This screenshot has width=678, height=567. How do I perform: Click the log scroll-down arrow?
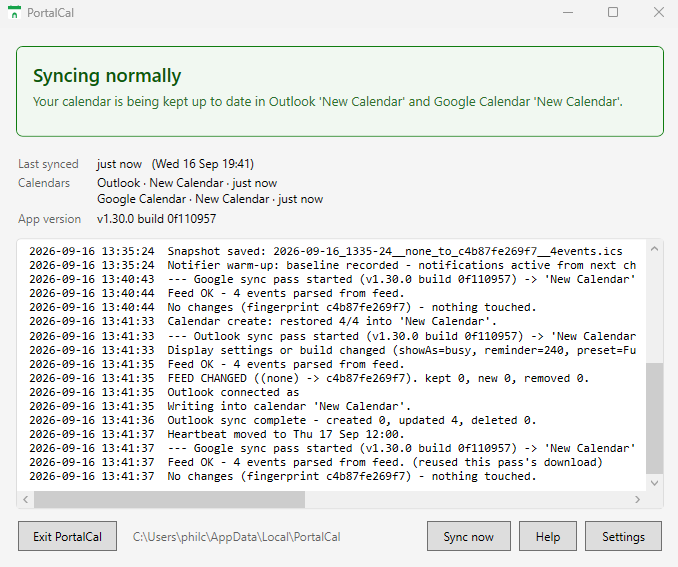(654, 483)
